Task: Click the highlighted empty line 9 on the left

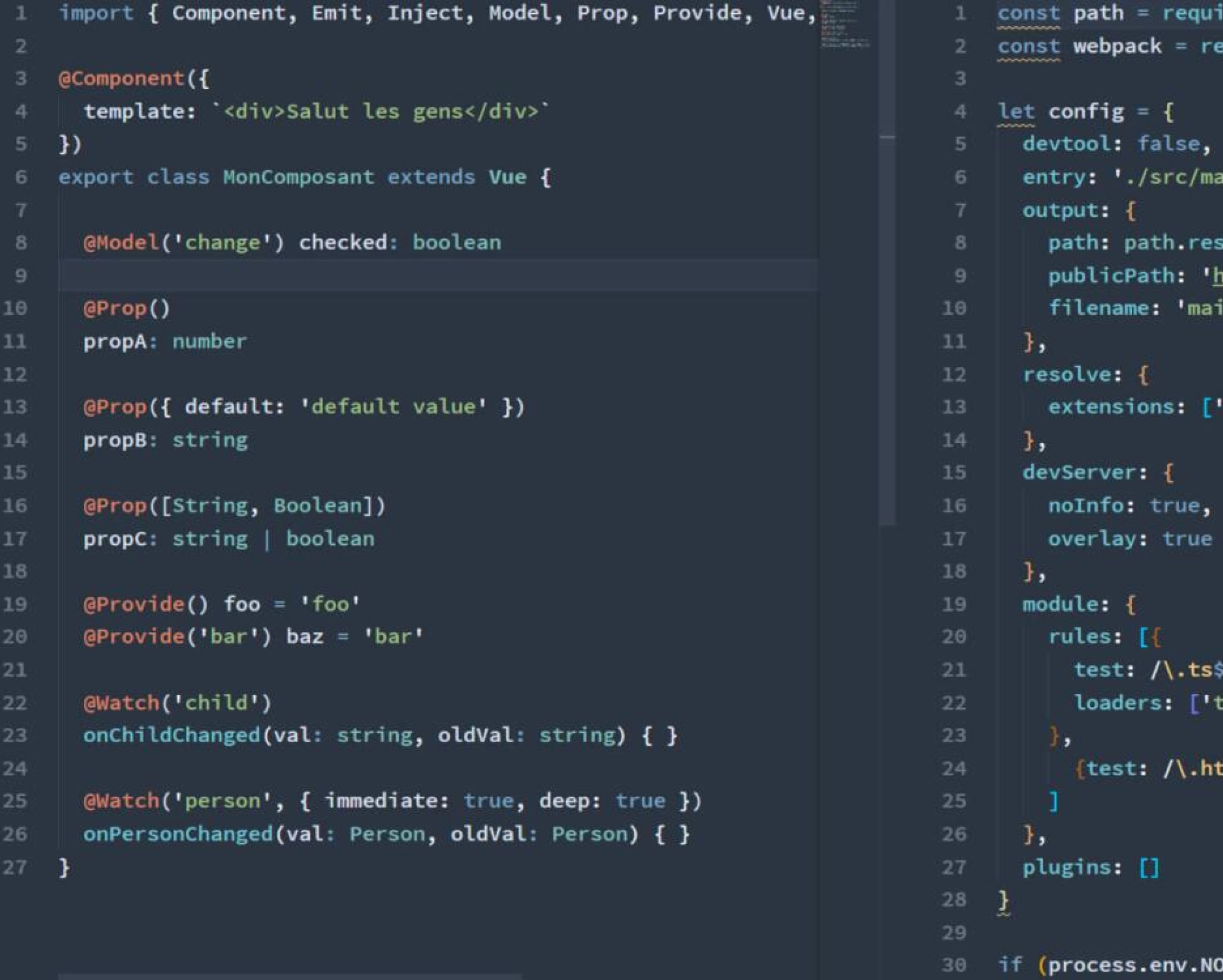Action: pos(238,274)
